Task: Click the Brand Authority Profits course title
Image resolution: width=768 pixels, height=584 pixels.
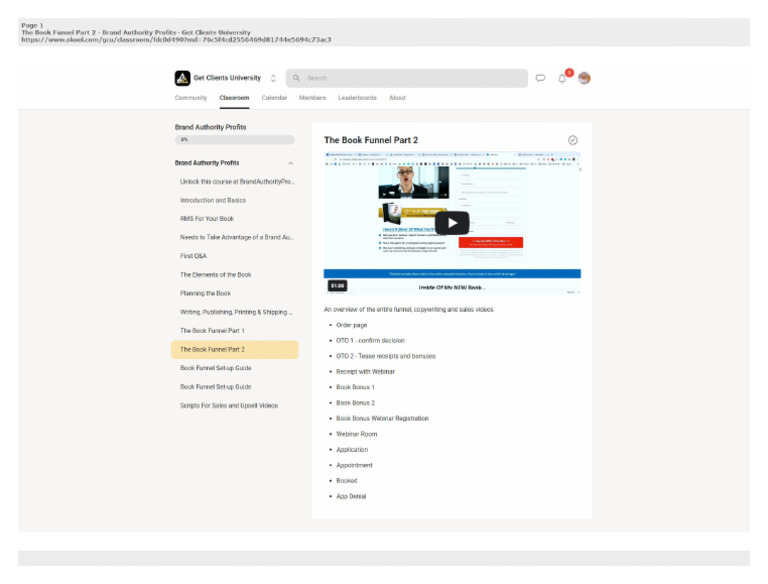Action: coord(211,127)
